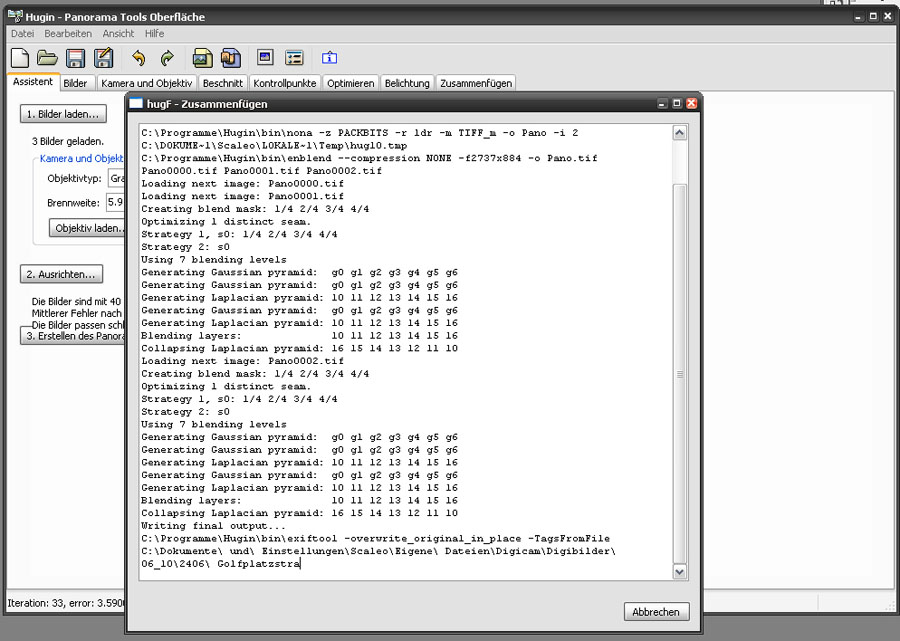Open the Datei menu
The width and height of the screenshot is (900, 641).
[x=22, y=34]
